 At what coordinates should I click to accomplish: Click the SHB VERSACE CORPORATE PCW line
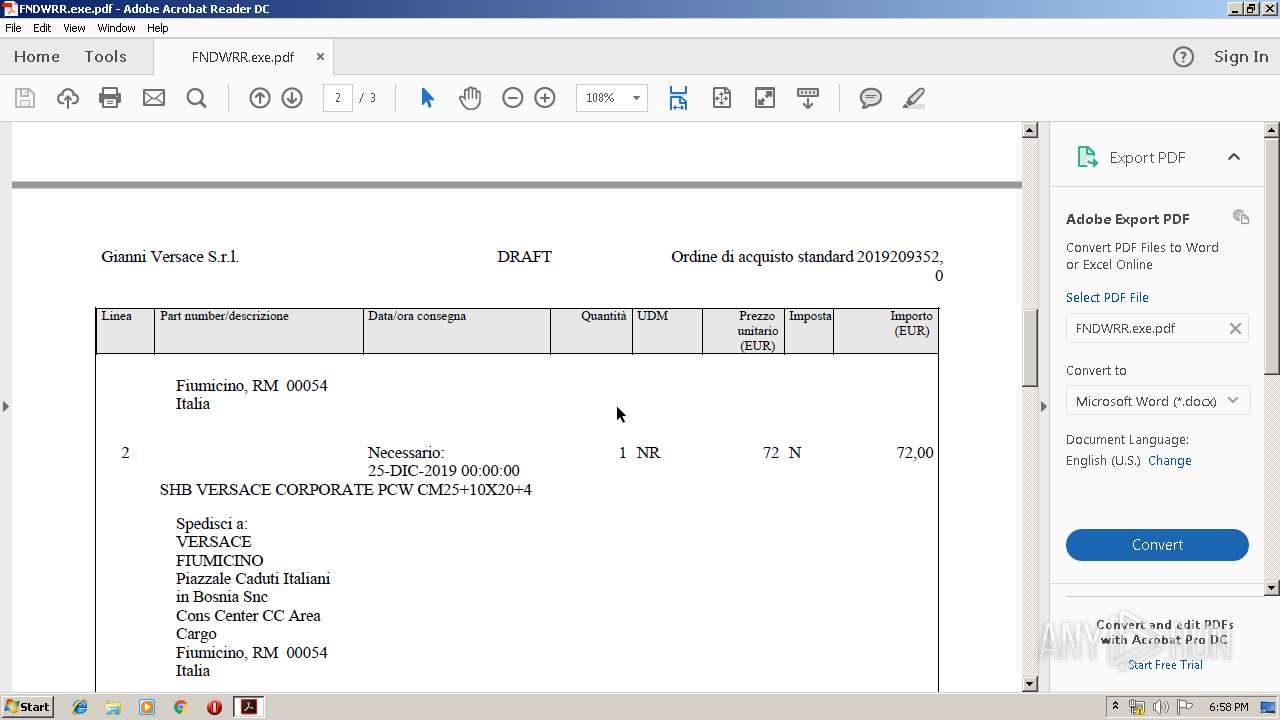pos(346,490)
